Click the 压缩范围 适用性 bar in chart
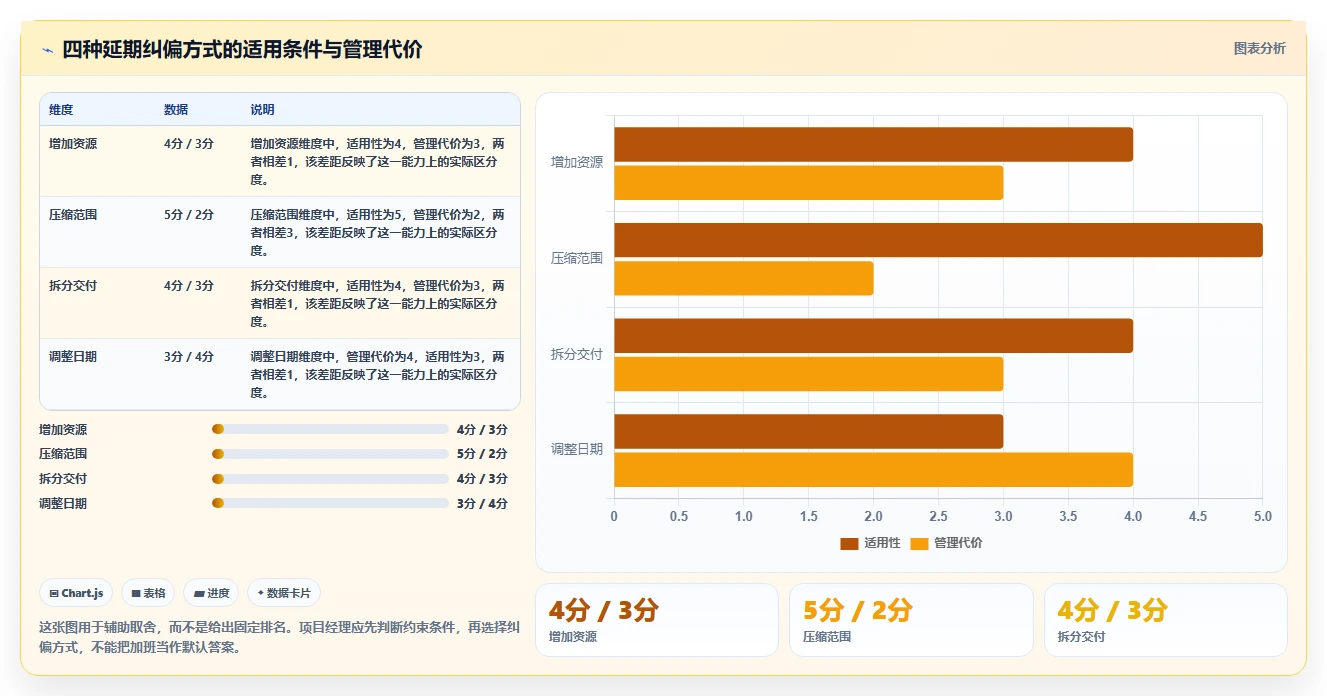The height and width of the screenshot is (696, 1327). coord(938,240)
